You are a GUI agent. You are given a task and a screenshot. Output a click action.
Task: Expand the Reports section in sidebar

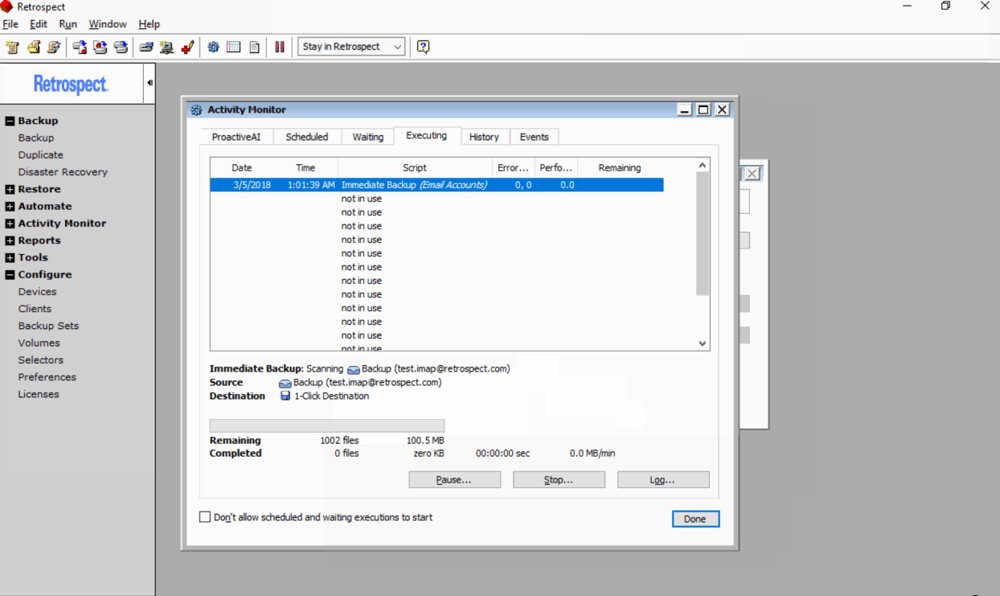[10, 241]
